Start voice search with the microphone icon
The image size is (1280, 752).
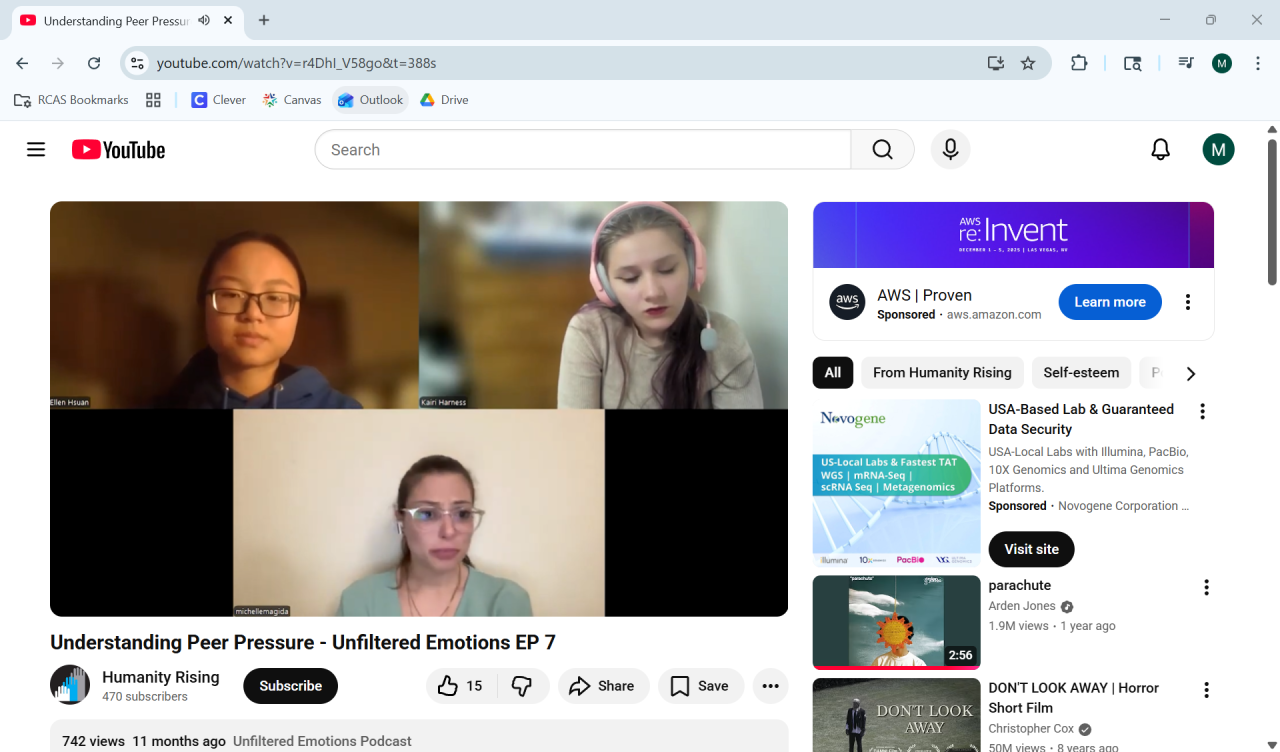click(950, 150)
